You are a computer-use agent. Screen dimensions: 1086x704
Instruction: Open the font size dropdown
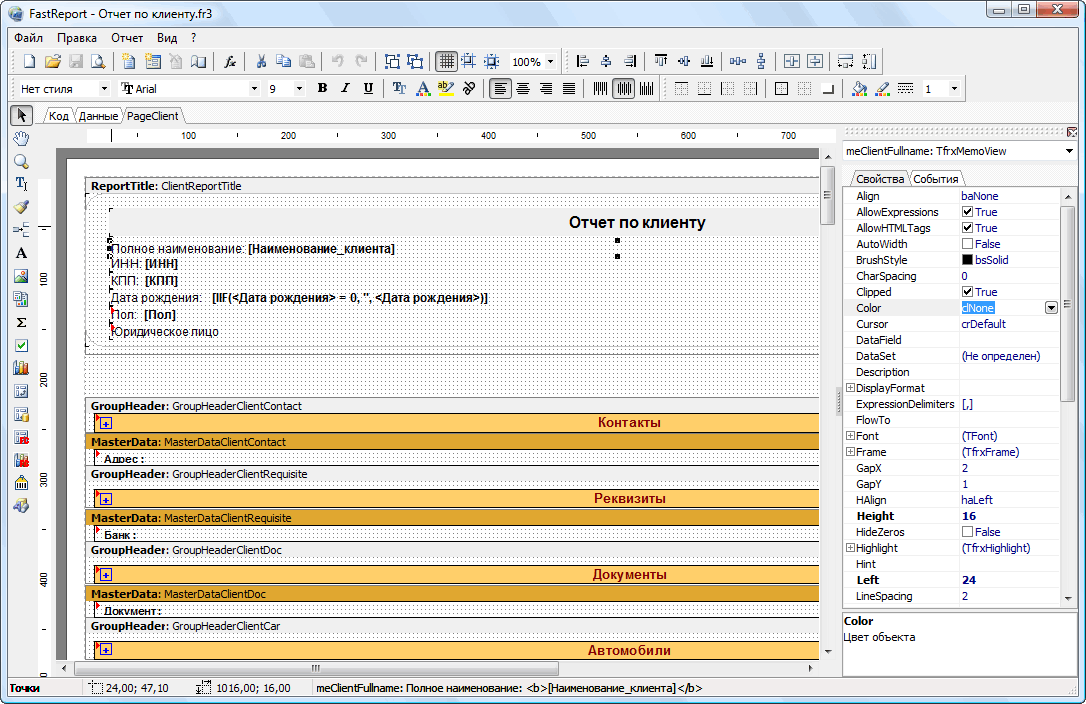tap(299, 89)
